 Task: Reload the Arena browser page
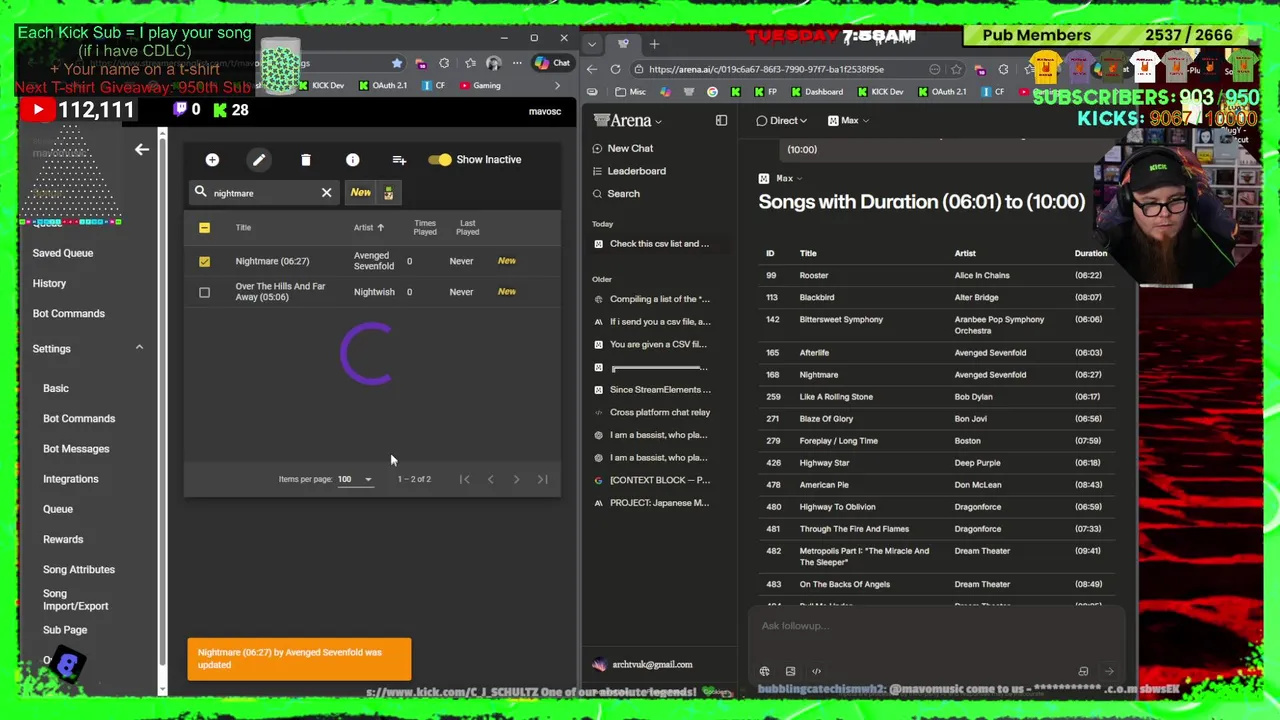pyautogui.click(x=615, y=69)
